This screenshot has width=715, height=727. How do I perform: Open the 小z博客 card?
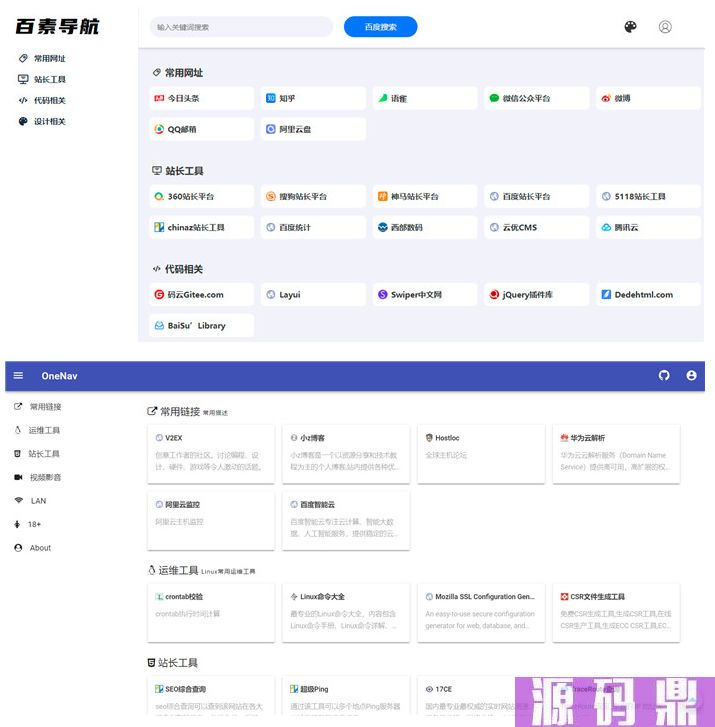[346, 454]
